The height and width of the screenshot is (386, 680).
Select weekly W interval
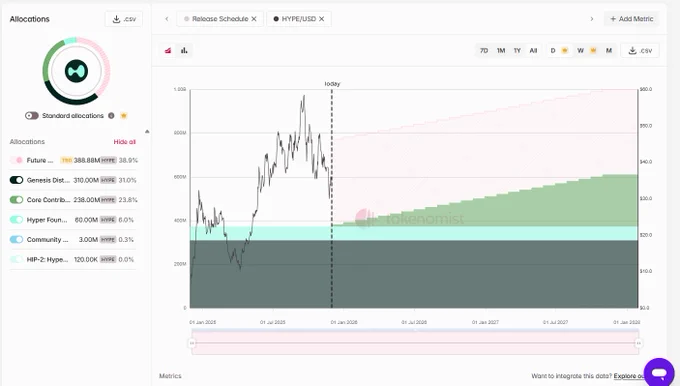(x=580, y=51)
